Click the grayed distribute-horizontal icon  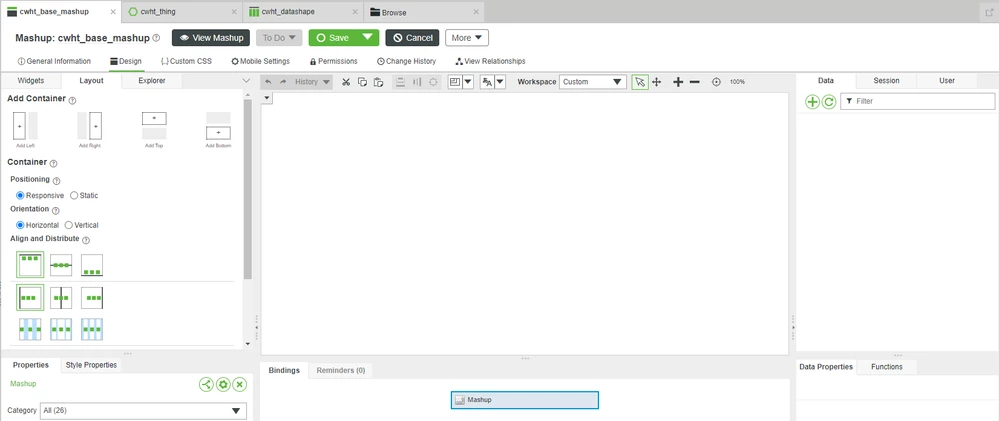click(417, 82)
